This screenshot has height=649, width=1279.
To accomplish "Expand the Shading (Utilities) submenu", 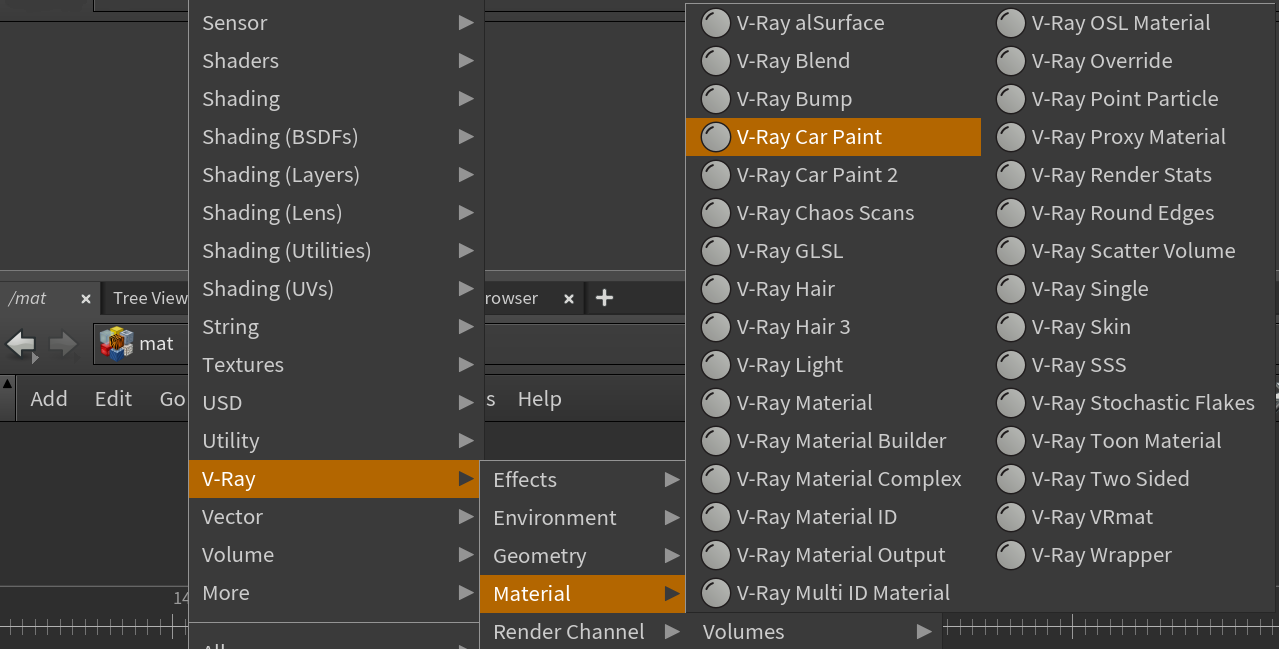I will (336, 251).
